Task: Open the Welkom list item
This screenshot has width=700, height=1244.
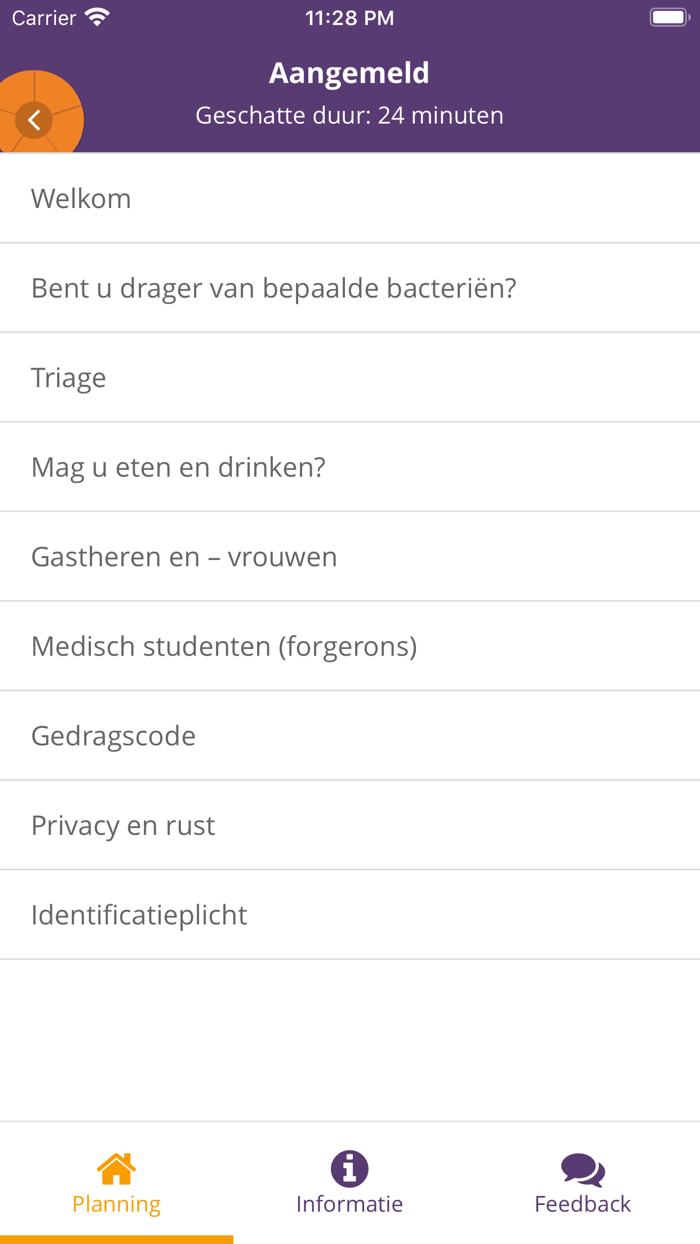Action: [x=350, y=198]
